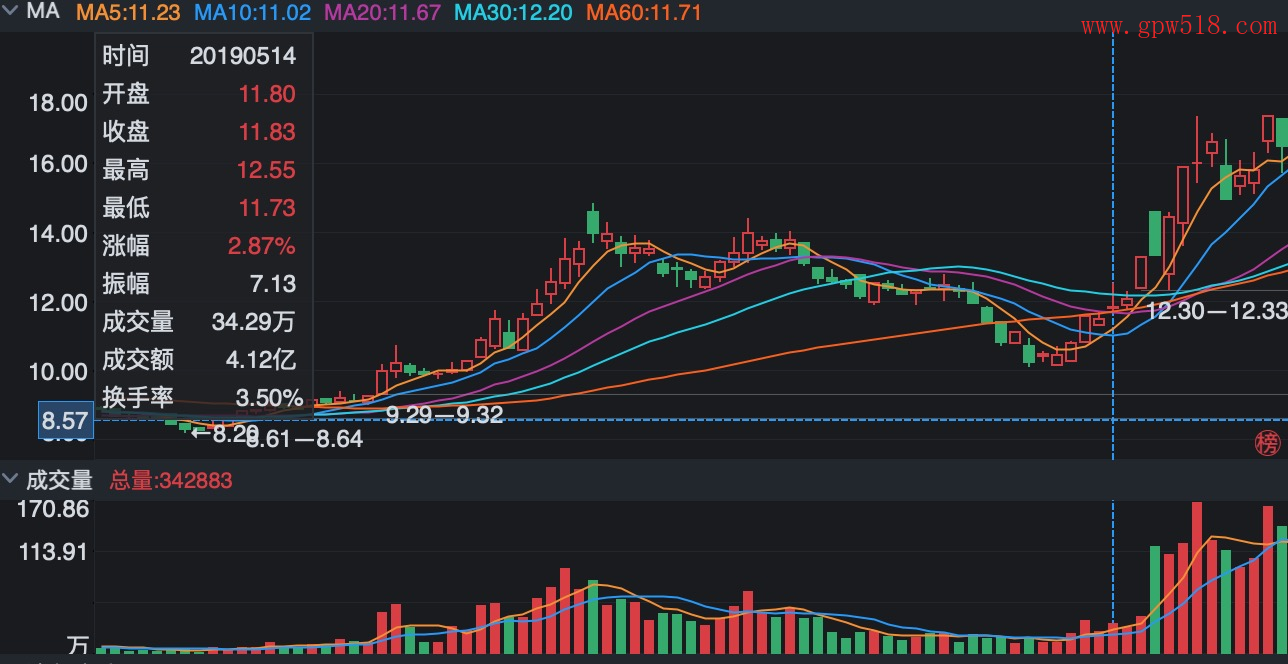Open the MA indicator name label
1288x664 pixels.
coord(43,12)
